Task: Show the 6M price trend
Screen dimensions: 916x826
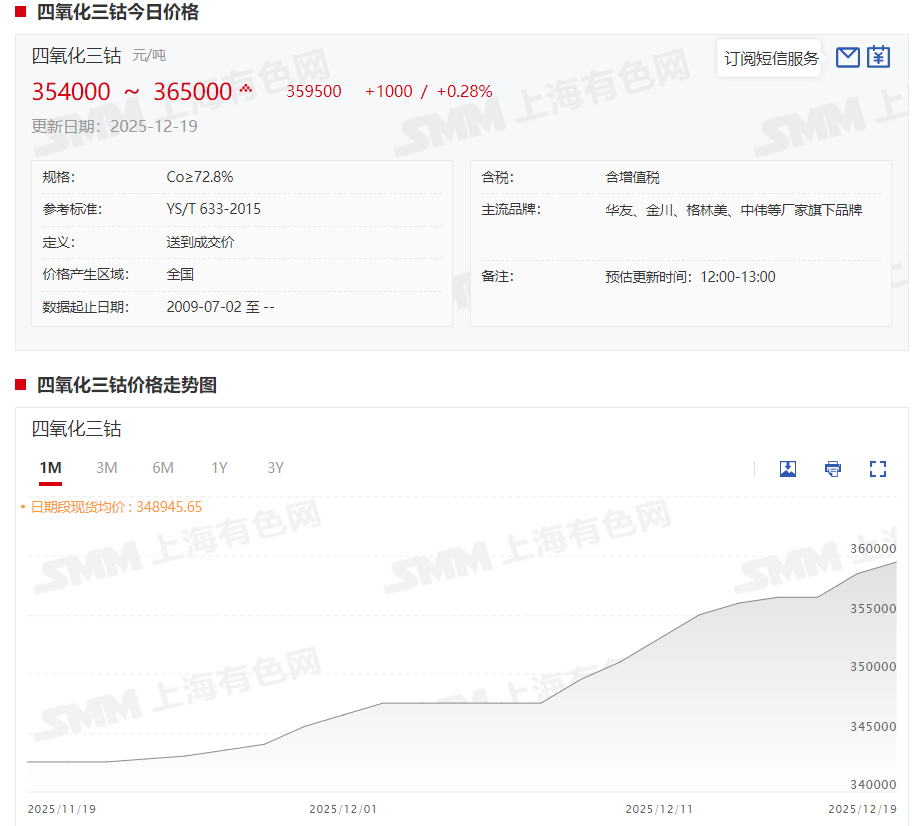Action: click(x=163, y=468)
